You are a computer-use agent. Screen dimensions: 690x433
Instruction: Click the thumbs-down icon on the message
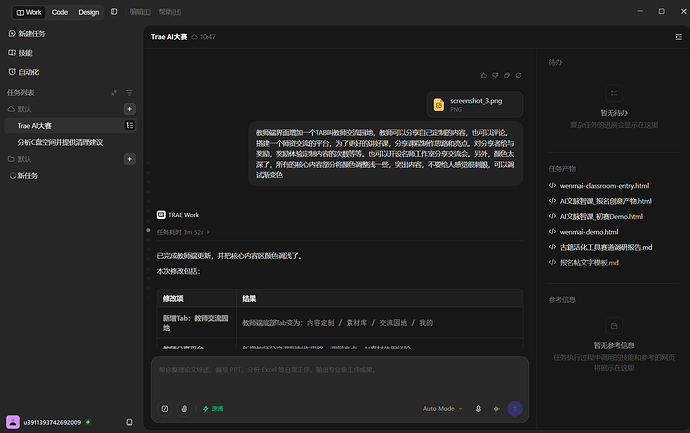tap(495, 76)
